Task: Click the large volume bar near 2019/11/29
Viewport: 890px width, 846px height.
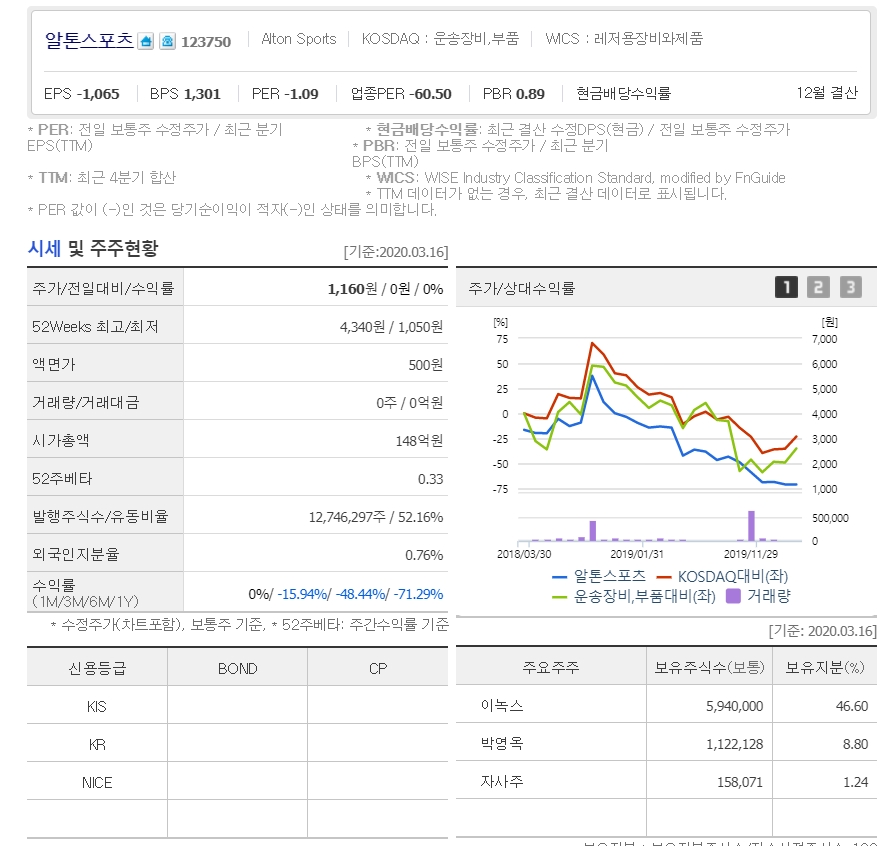Action: point(752,526)
